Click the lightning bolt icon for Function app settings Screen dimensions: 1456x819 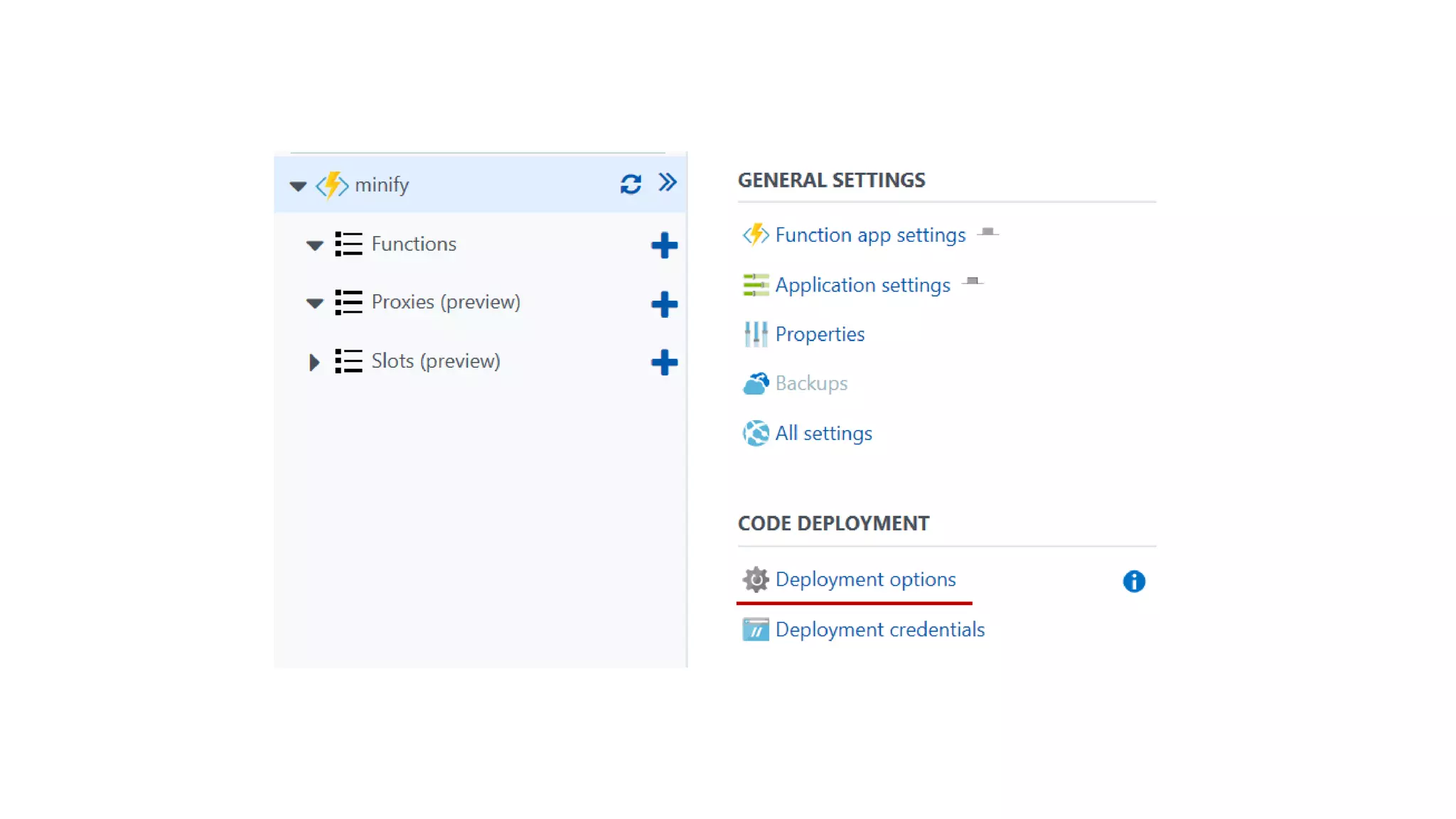755,235
